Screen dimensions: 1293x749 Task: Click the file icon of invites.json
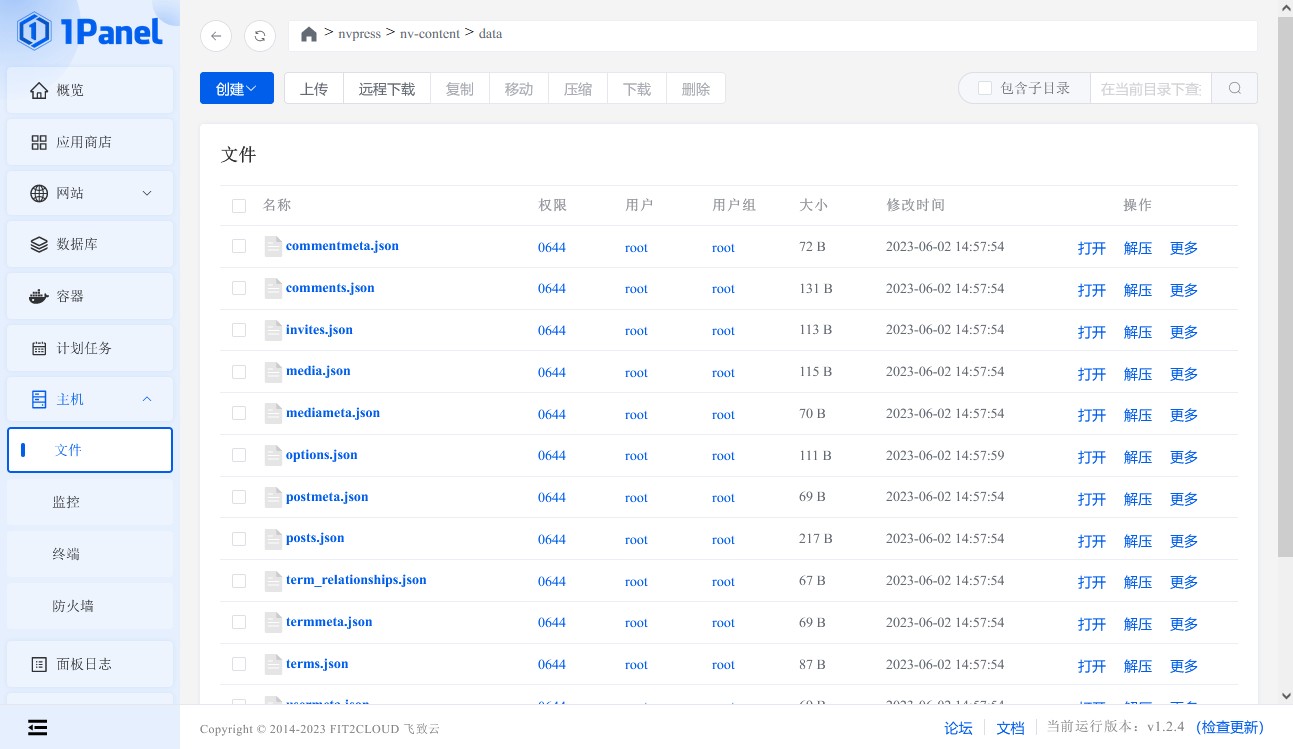click(273, 330)
